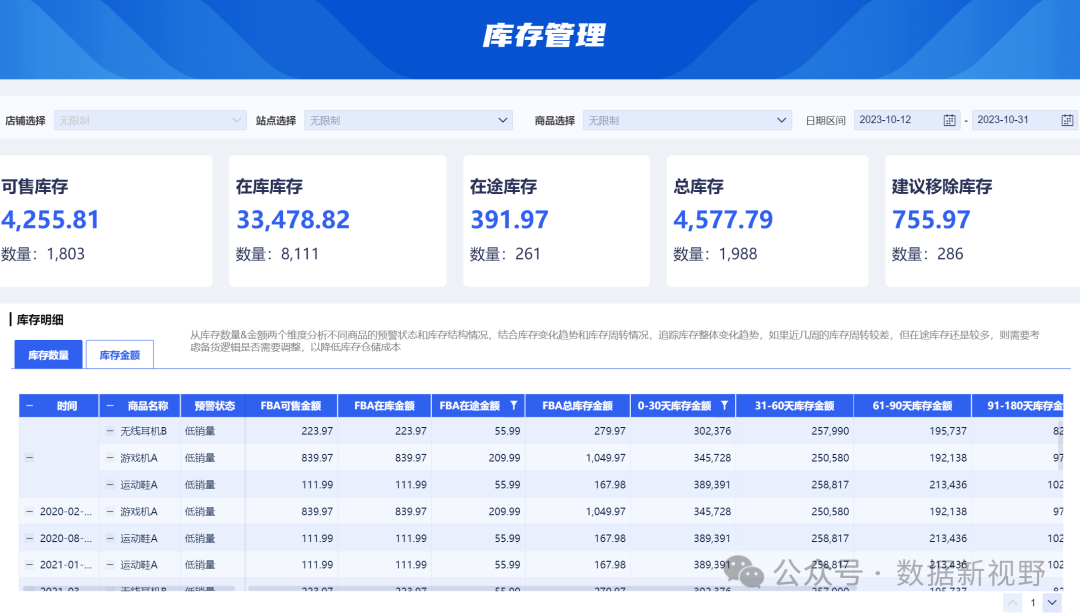Click filter icon on FBA在途金额 column
Viewport: 1080px width, 616px height.
pyautogui.click(x=513, y=406)
